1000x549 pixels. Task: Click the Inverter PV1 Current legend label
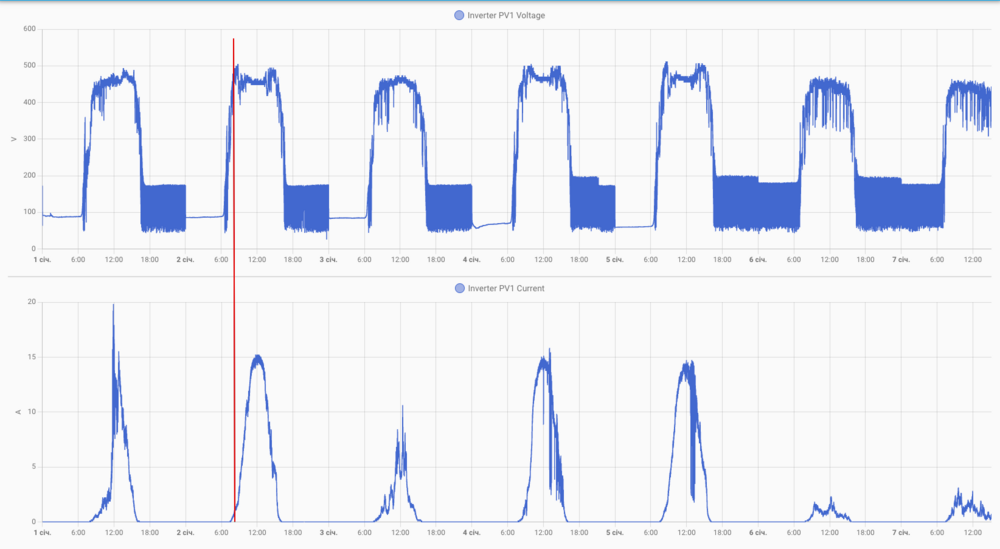(506, 288)
